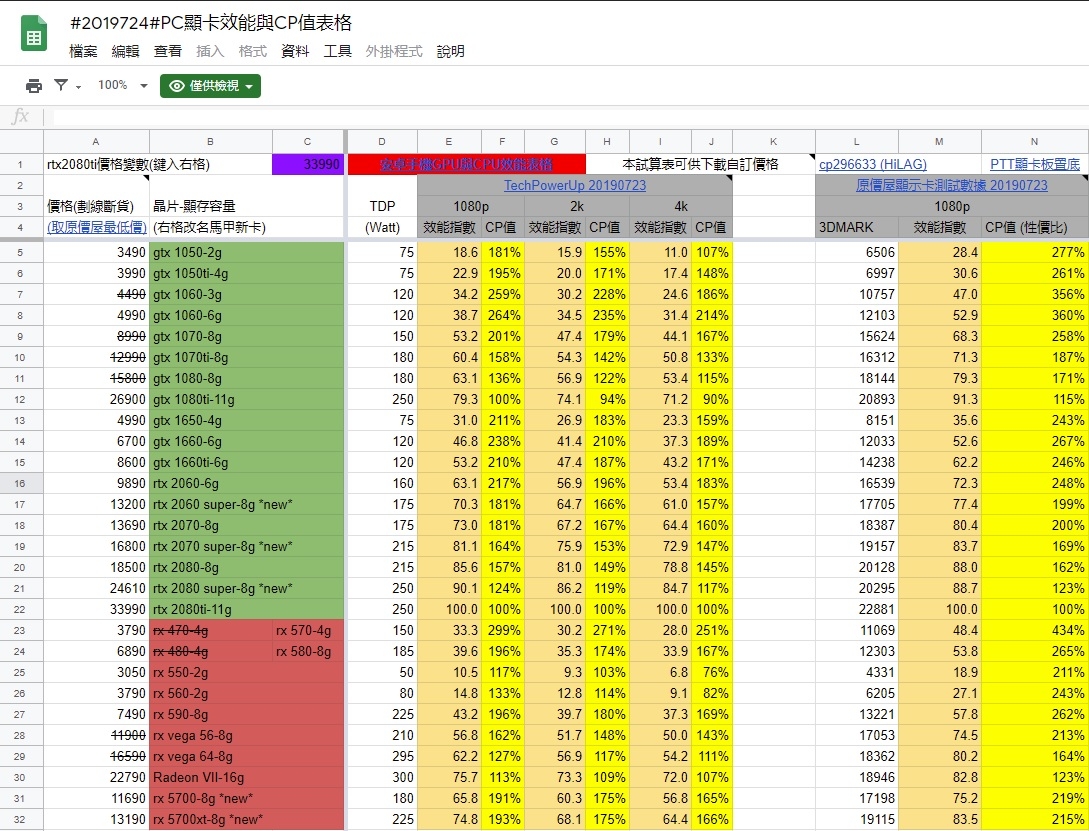Open the TechPowerUp 20190723 link
This screenshot has width=1089, height=831.
point(575,185)
